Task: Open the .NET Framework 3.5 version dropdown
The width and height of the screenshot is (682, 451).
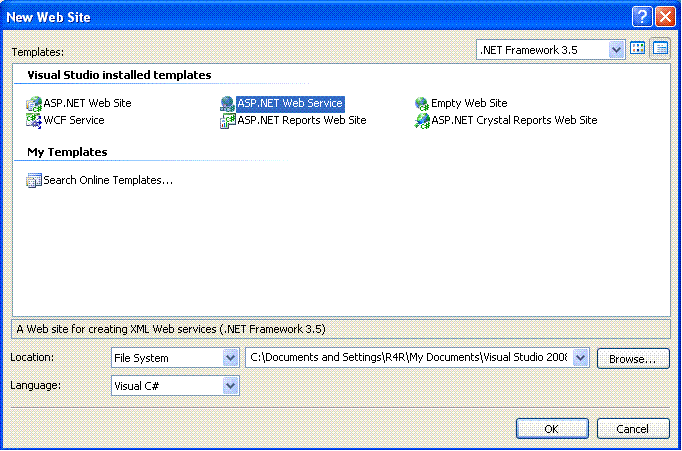Action: [616, 50]
